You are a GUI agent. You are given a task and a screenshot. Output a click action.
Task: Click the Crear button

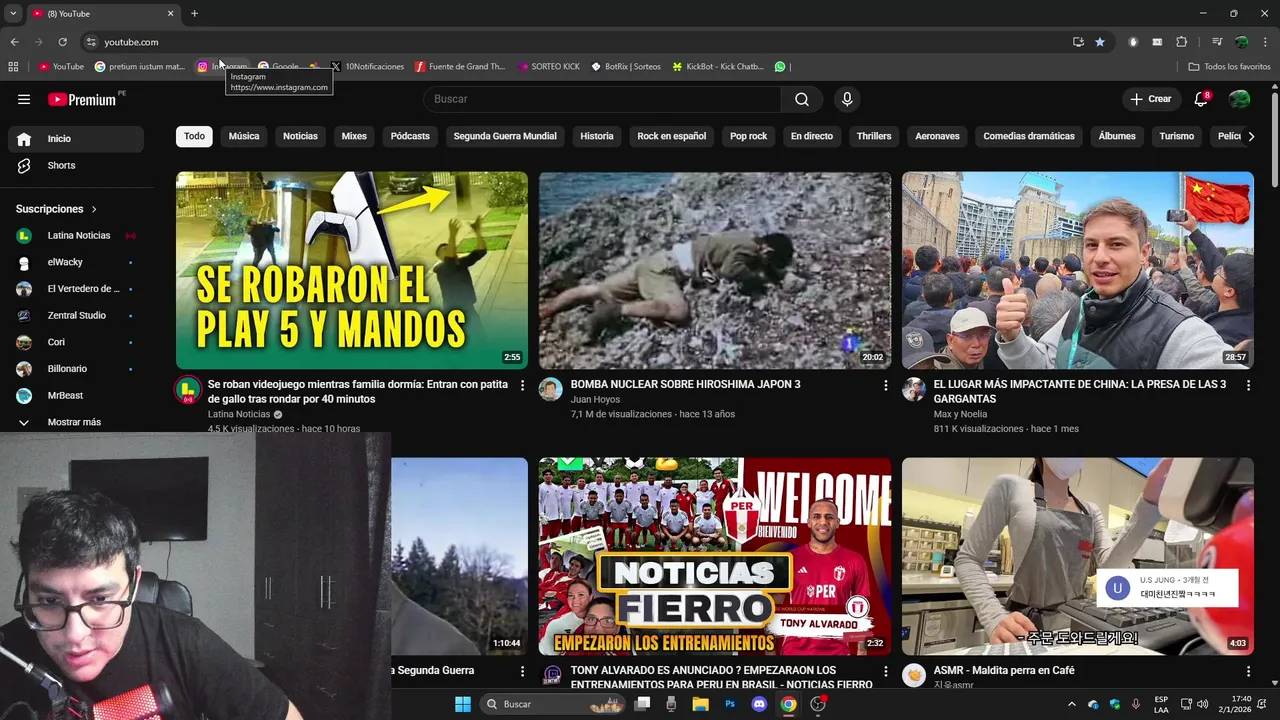(x=1150, y=99)
